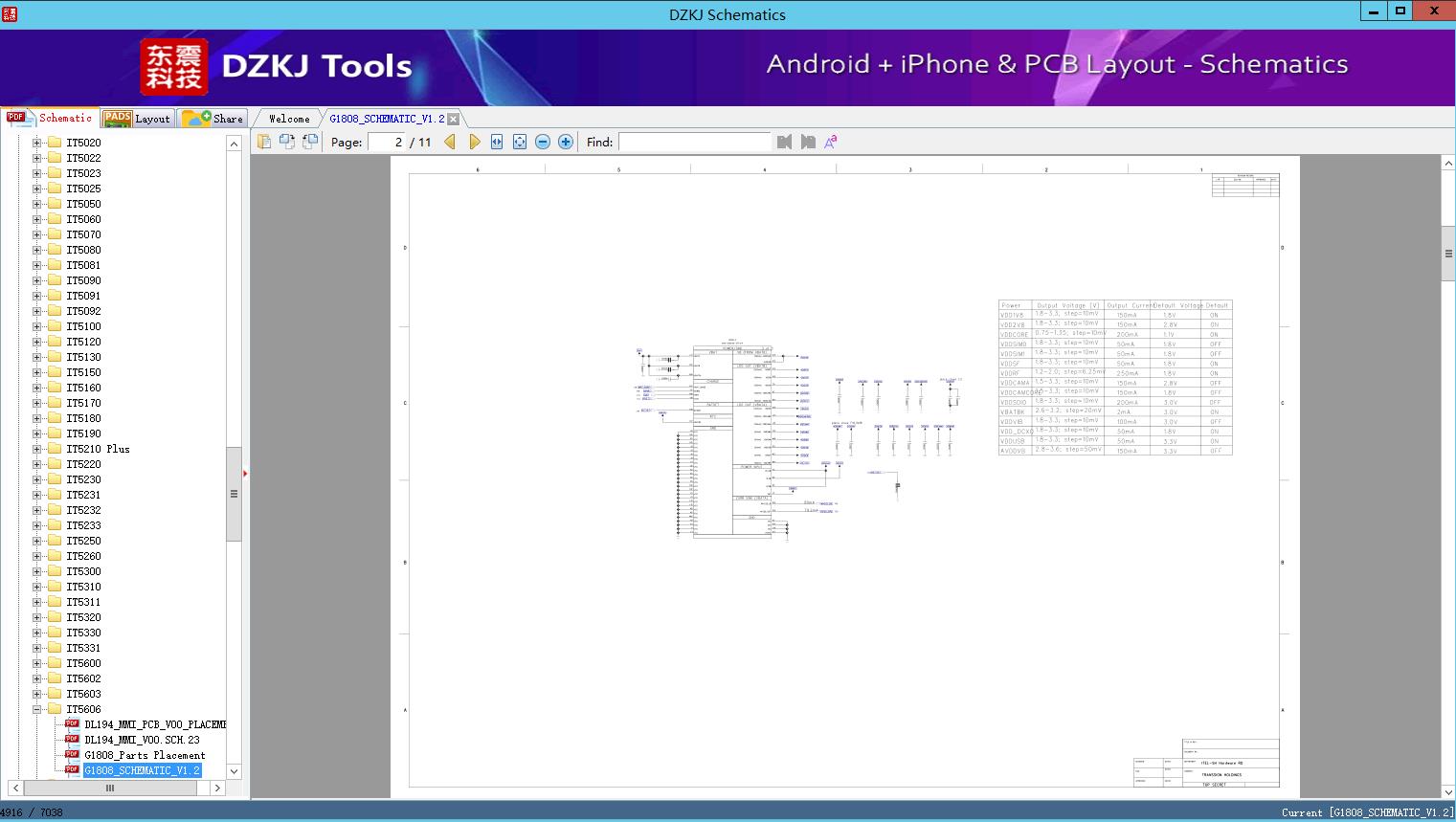Select the IT5081 folder

[83, 265]
